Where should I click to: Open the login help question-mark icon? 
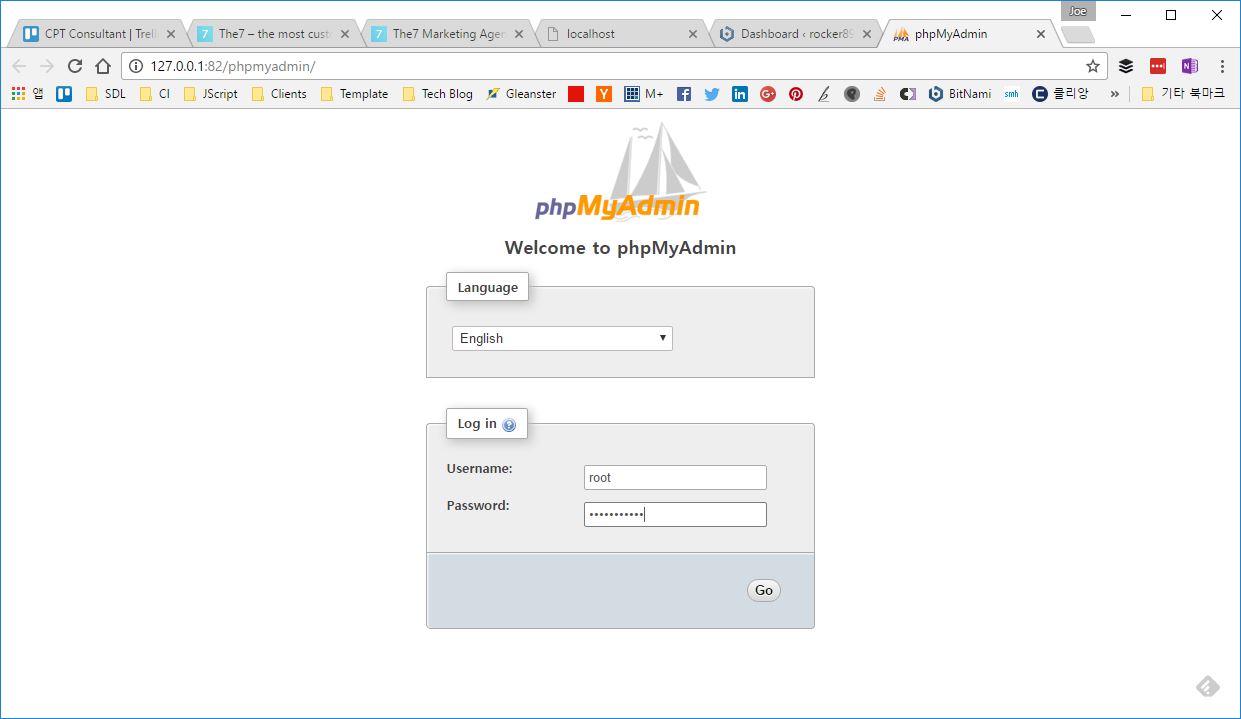(509, 425)
